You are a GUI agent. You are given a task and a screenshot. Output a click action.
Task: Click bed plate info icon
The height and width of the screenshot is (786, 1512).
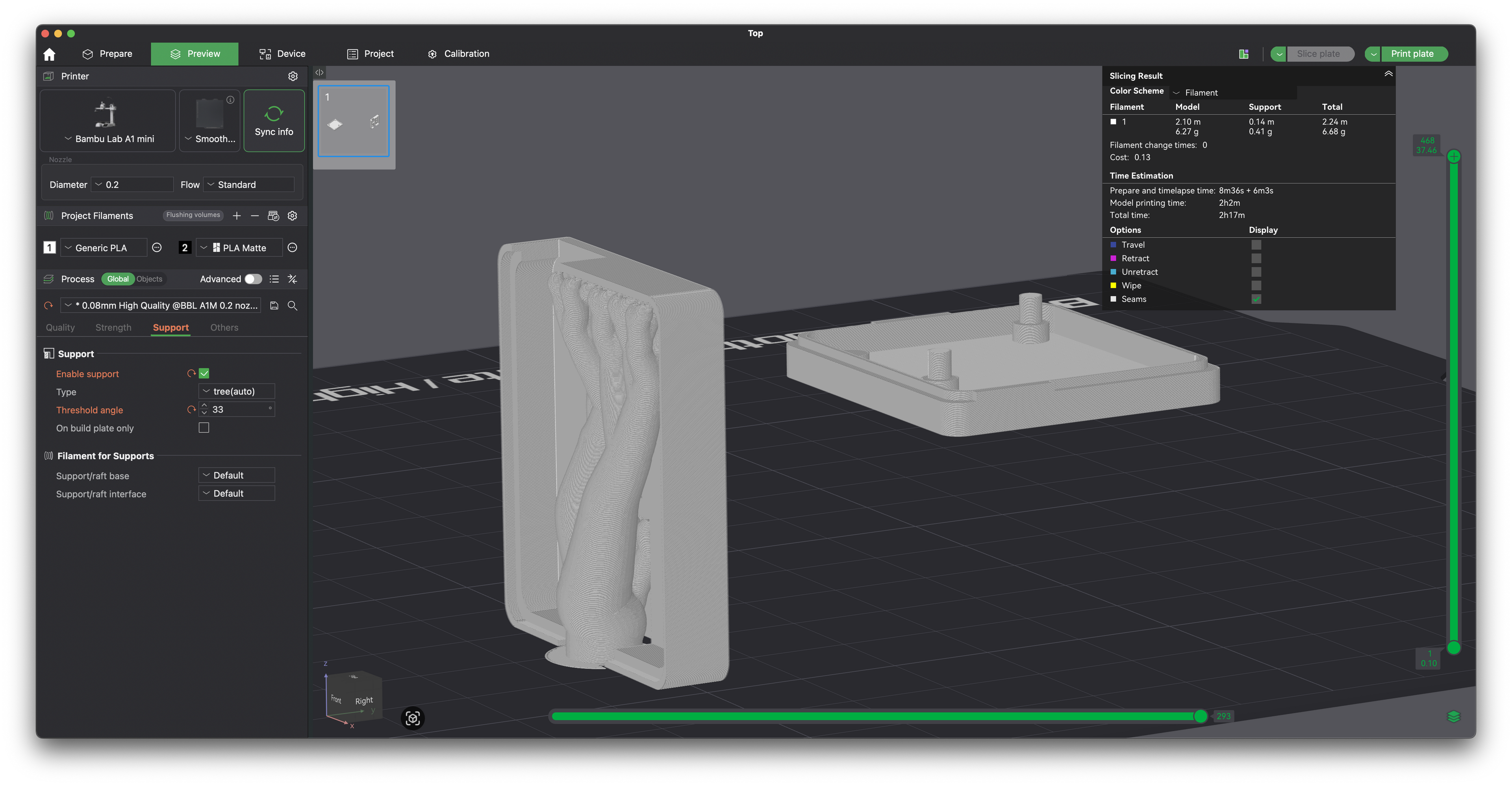231,100
